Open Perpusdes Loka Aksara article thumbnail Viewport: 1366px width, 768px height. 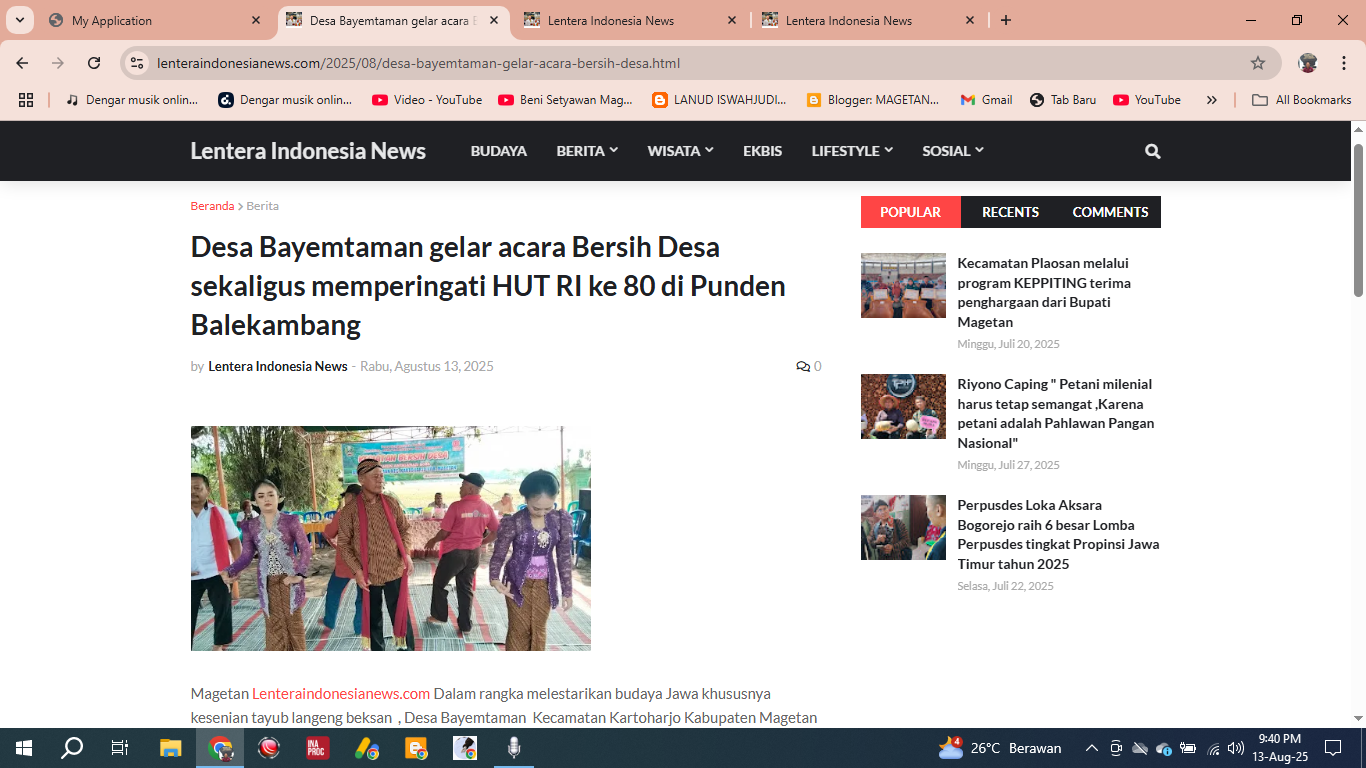903,528
